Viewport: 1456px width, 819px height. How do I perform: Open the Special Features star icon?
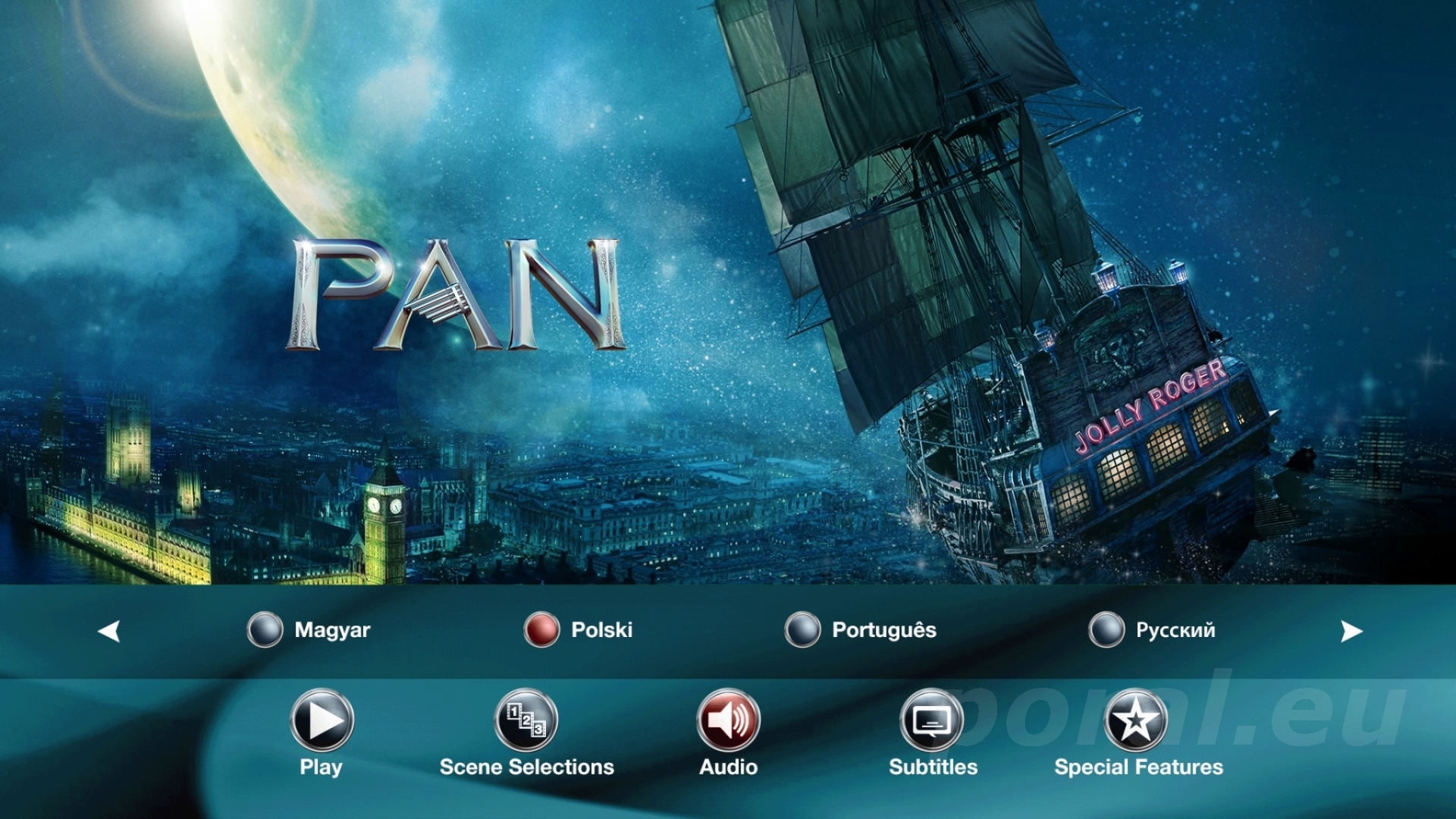tap(1136, 720)
